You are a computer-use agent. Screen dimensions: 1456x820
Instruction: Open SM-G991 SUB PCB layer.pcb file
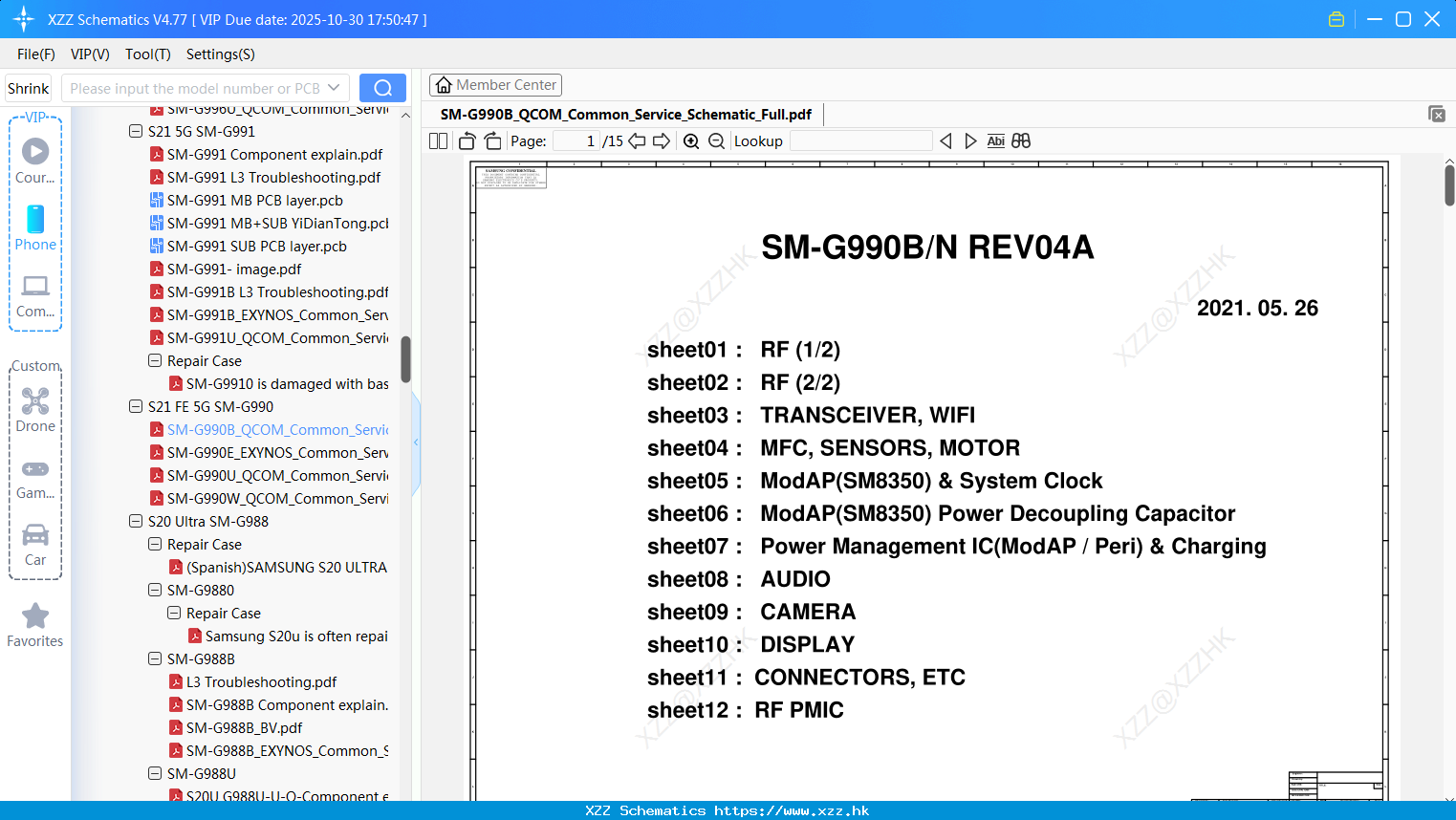248,247
